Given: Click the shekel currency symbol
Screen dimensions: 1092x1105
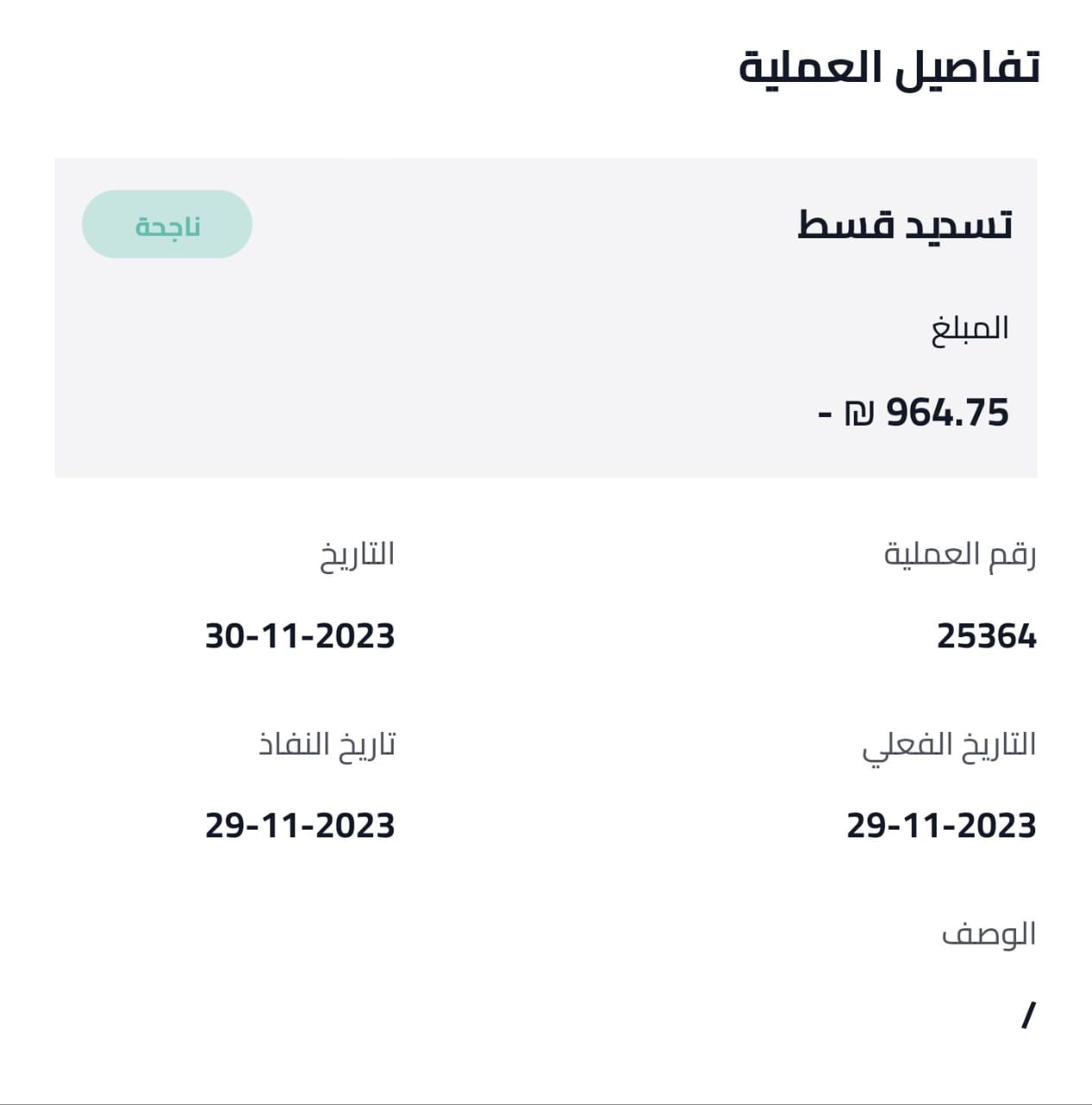Looking at the screenshot, I should 859,413.
